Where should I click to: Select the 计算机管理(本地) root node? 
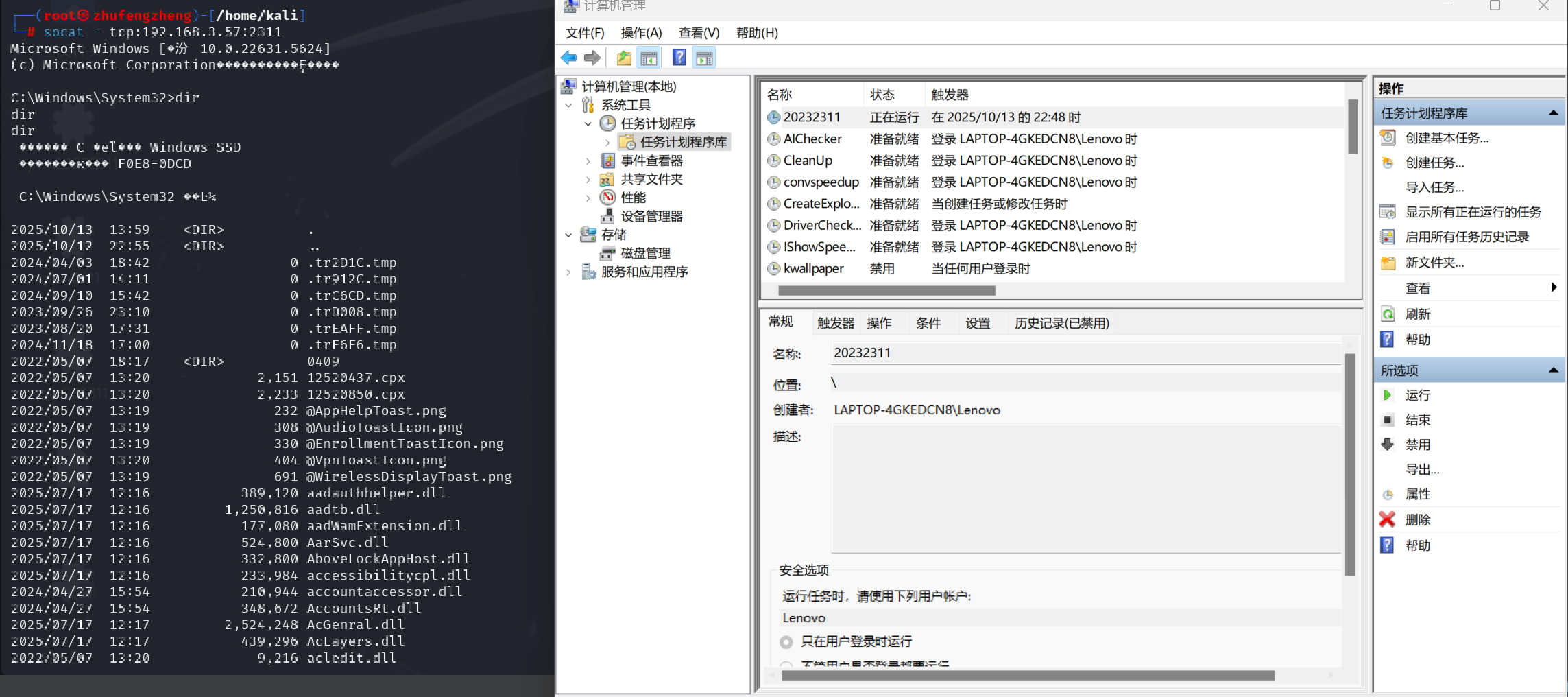pyautogui.click(x=629, y=86)
